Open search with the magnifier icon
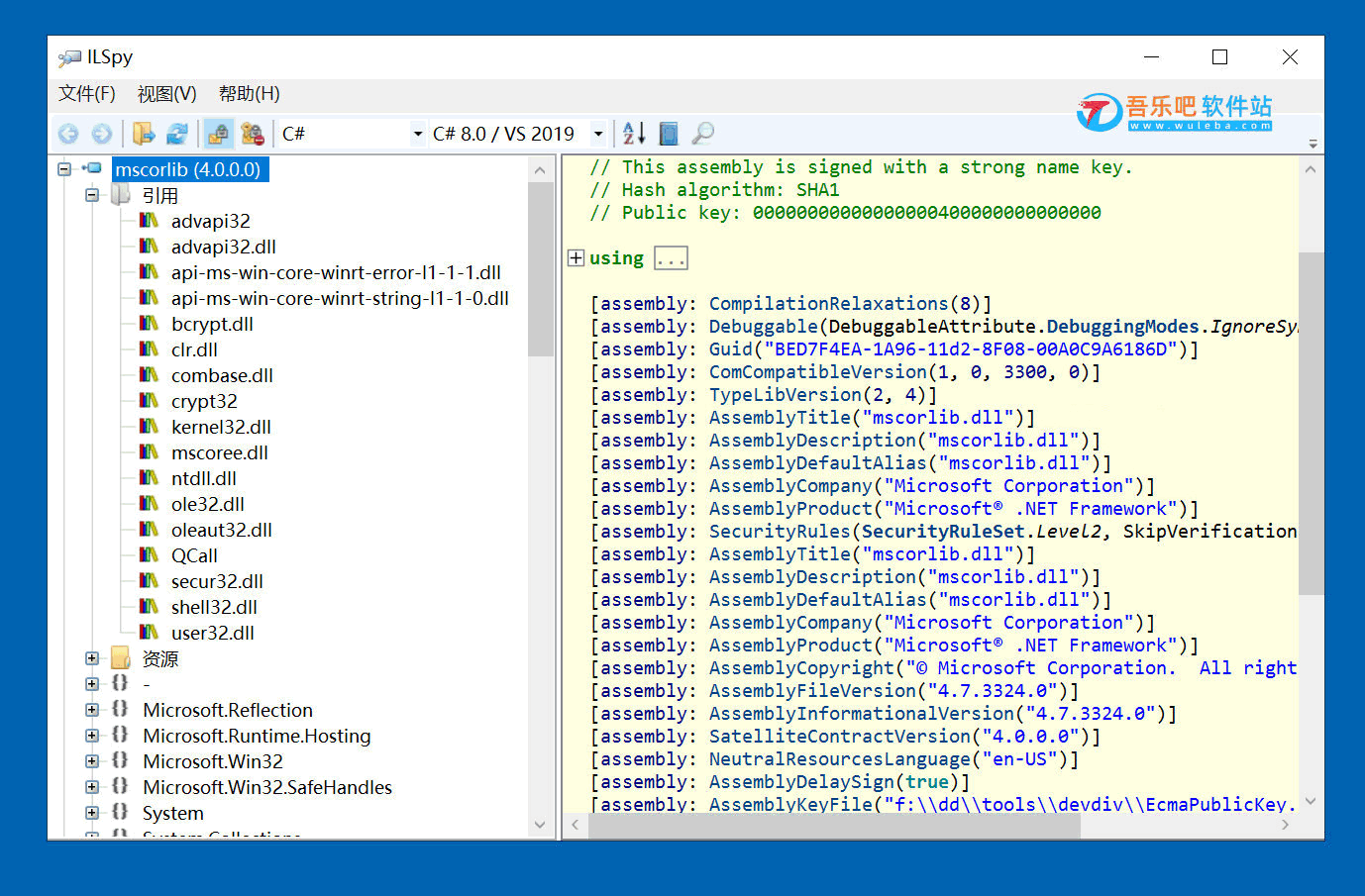Viewport: 1365px width, 896px height. click(x=702, y=134)
